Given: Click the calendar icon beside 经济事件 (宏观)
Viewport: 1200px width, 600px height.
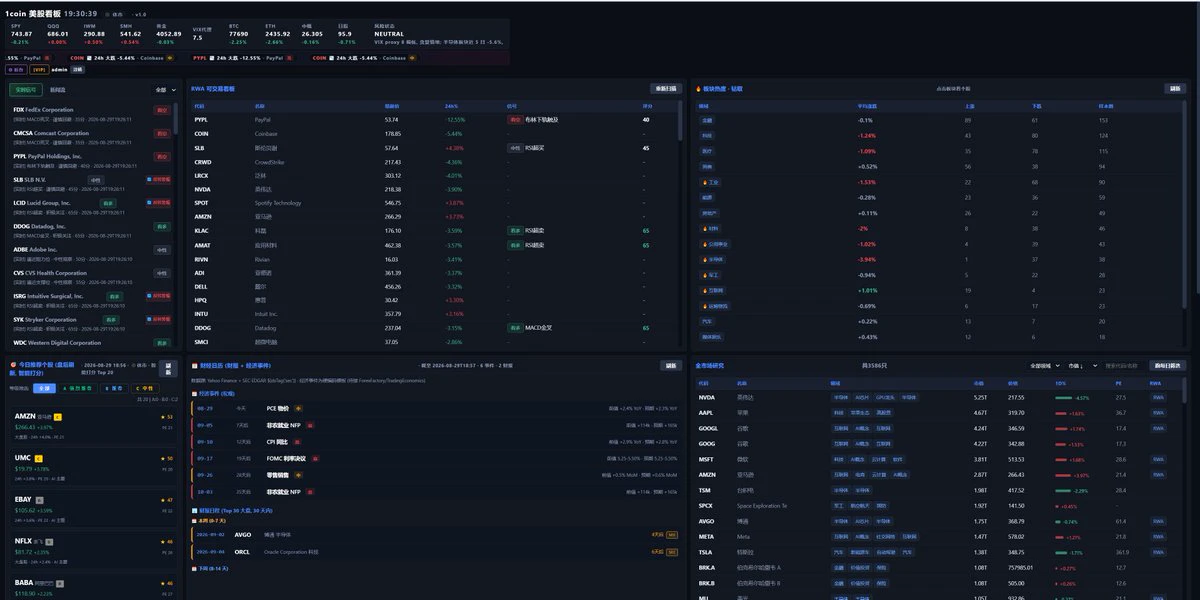Looking at the screenshot, I should coord(194,394).
